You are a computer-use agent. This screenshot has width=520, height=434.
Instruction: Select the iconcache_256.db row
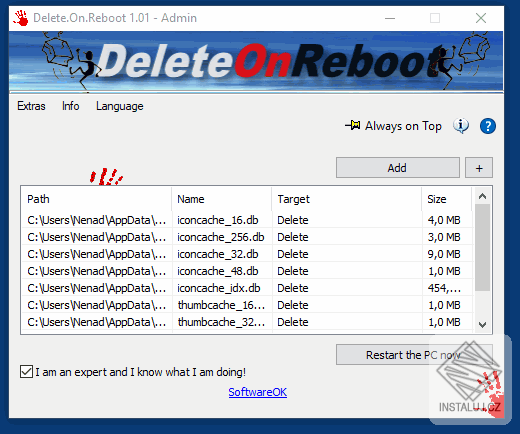pos(247,237)
